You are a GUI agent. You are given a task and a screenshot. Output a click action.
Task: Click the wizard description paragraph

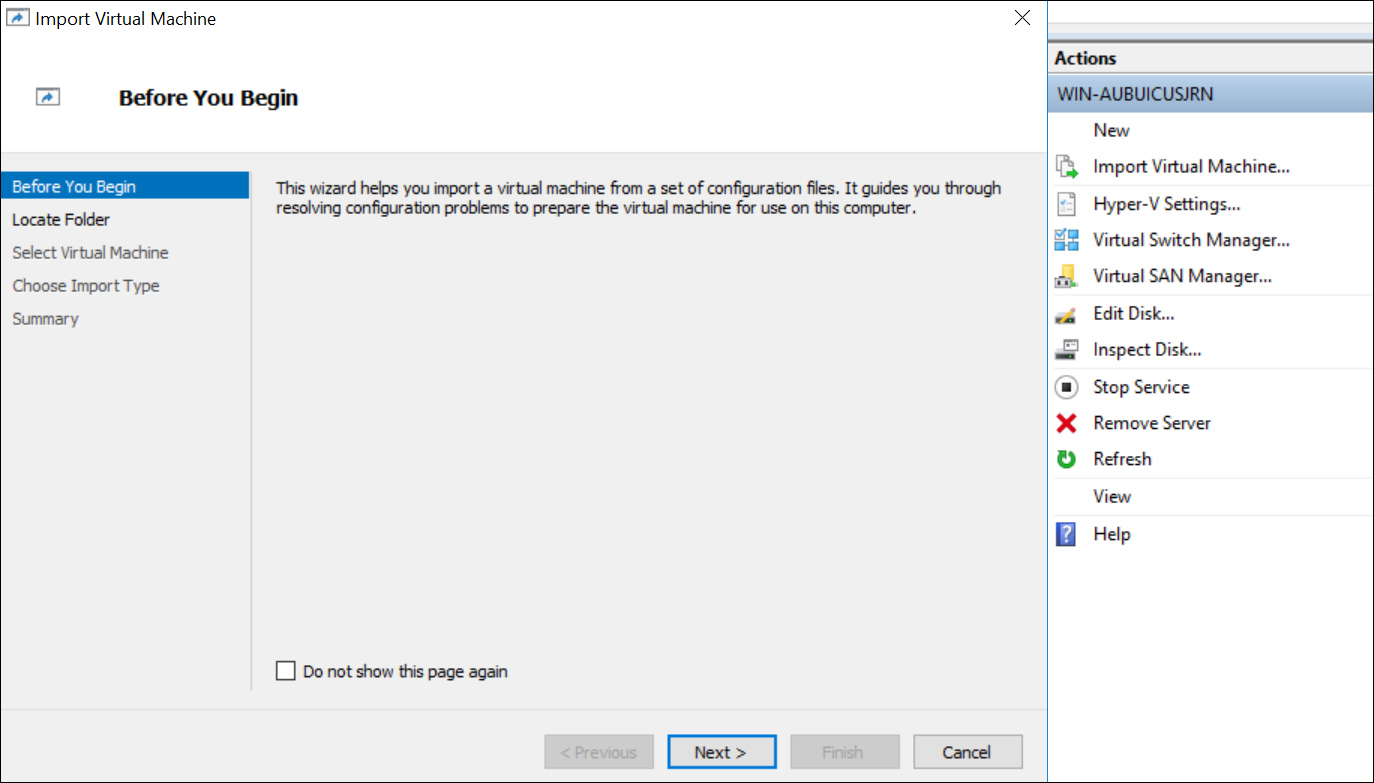tap(638, 198)
